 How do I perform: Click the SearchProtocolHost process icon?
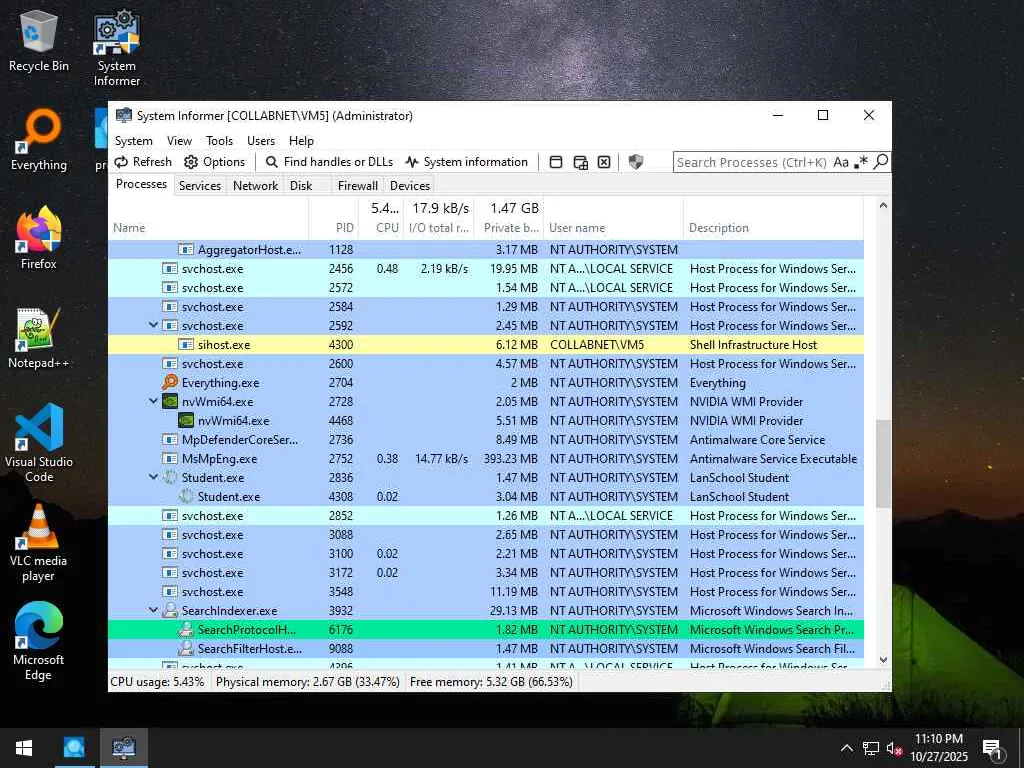coord(186,630)
